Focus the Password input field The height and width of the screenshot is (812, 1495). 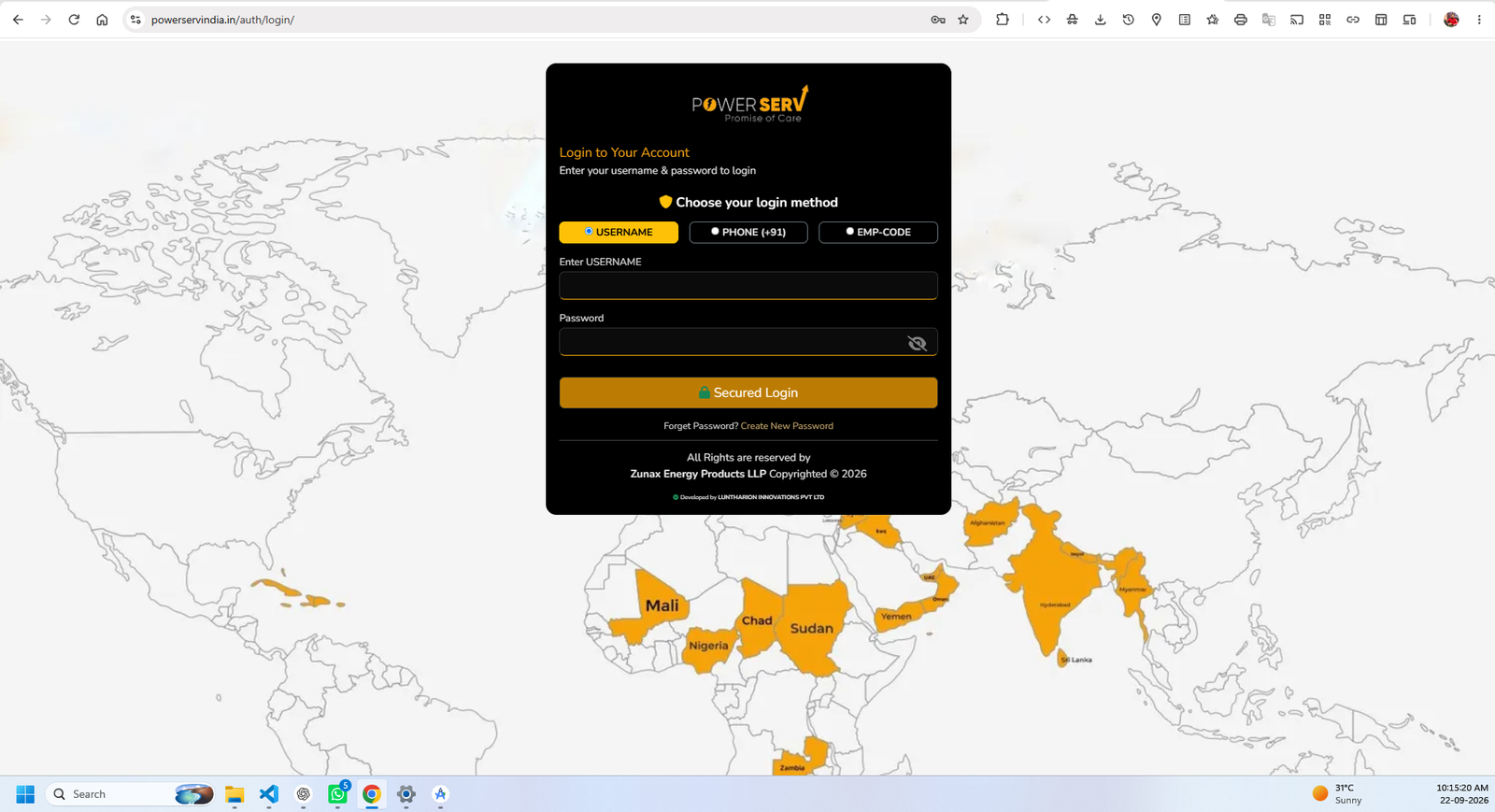pos(748,342)
